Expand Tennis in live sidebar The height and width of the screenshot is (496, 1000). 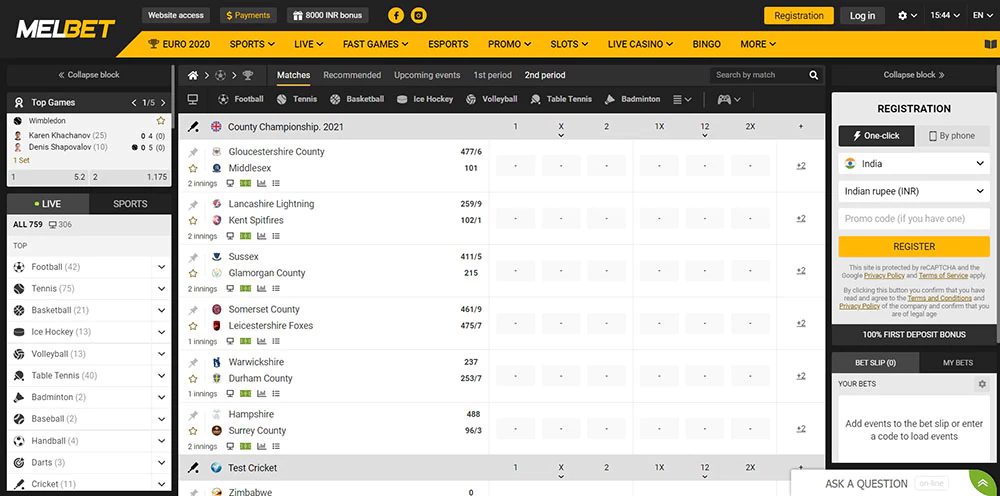161,289
